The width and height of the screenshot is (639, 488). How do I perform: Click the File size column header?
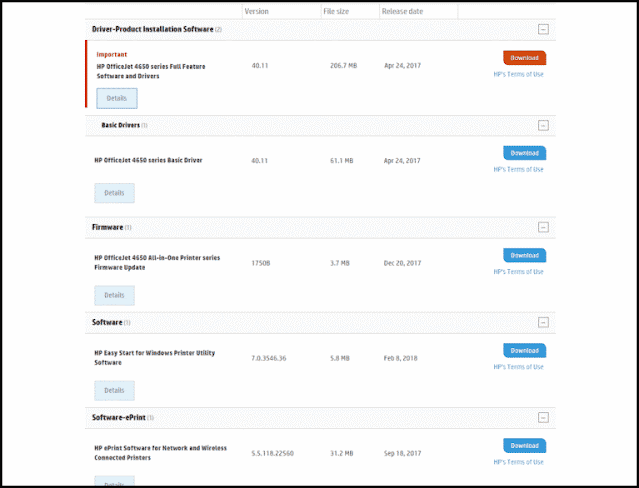(x=336, y=11)
